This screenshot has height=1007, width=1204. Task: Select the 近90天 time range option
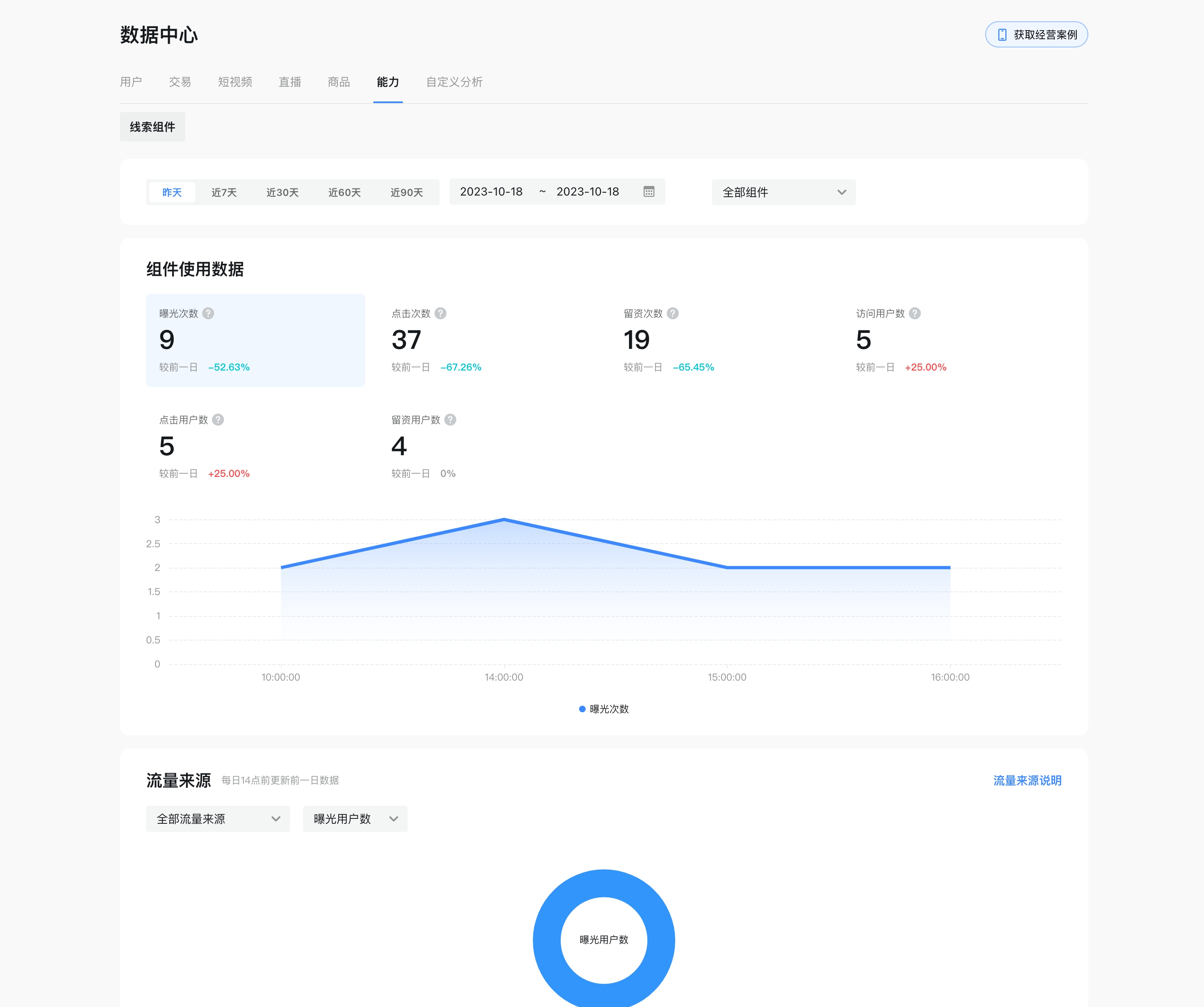point(407,192)
